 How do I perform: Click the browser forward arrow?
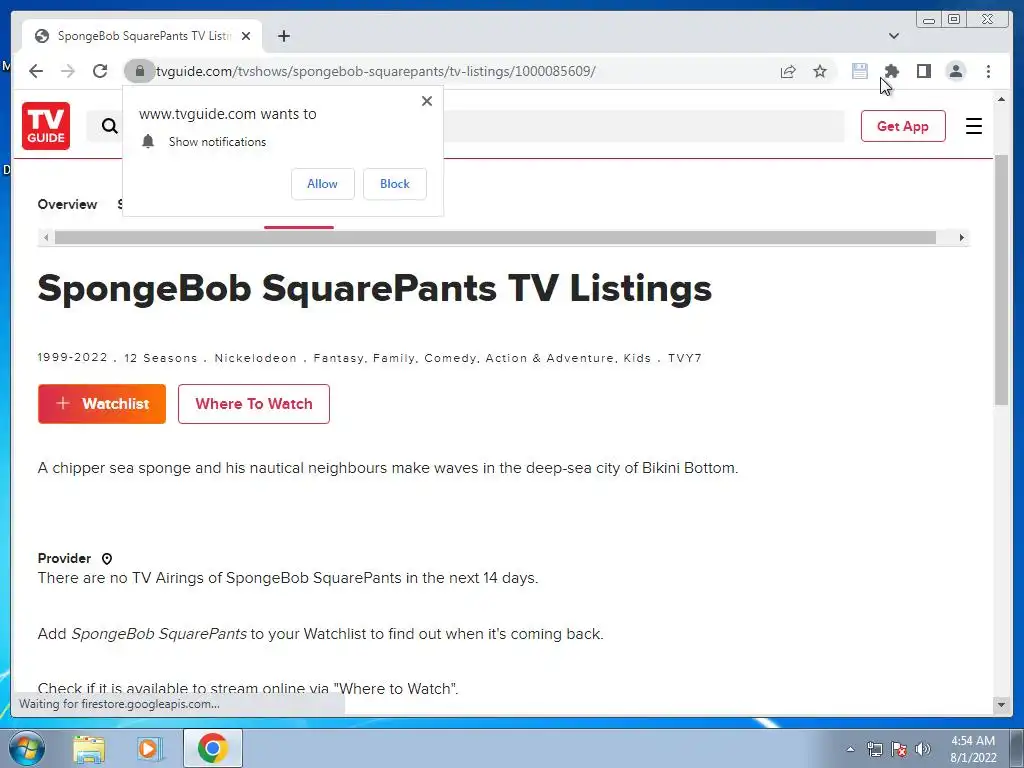click(x=68, y=71)
